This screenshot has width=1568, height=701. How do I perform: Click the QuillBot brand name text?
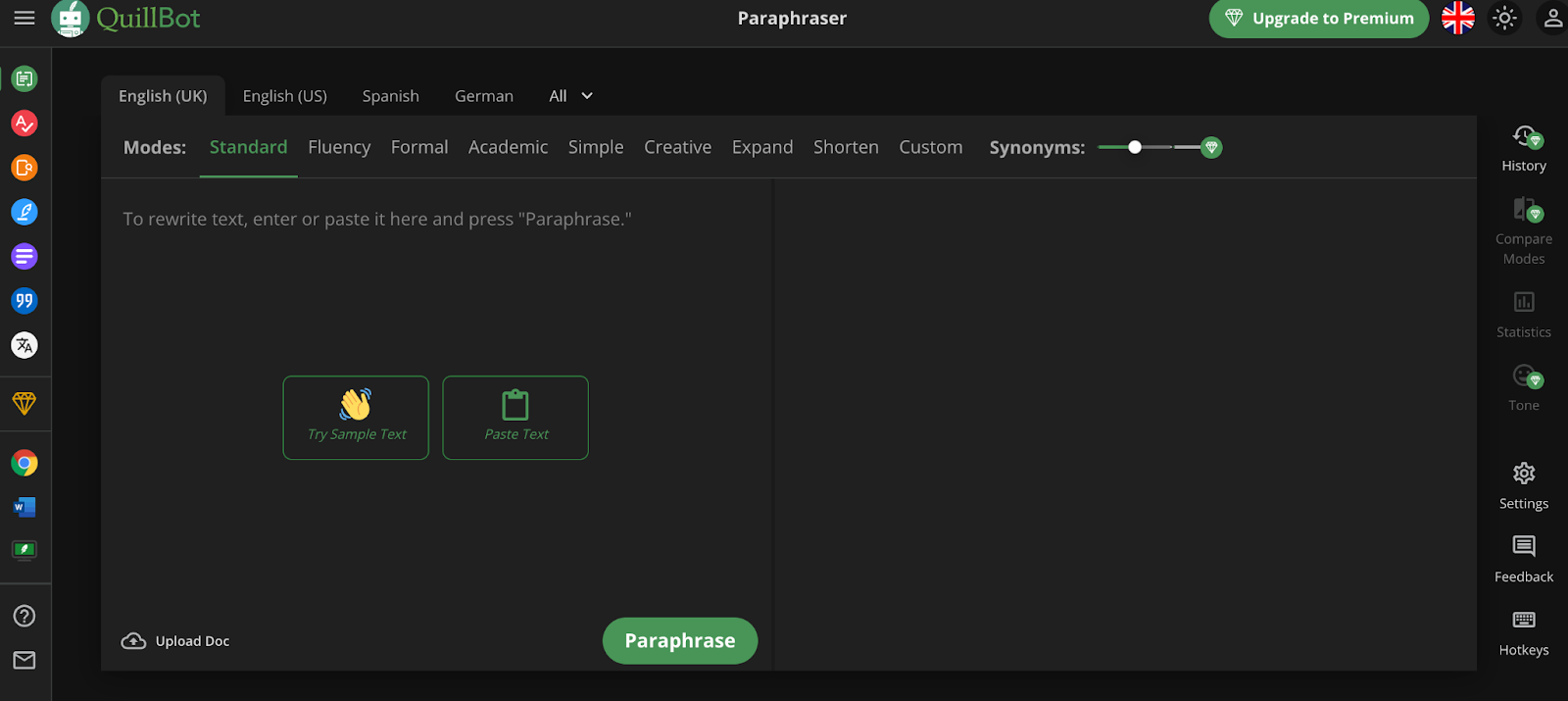point(148,18)
